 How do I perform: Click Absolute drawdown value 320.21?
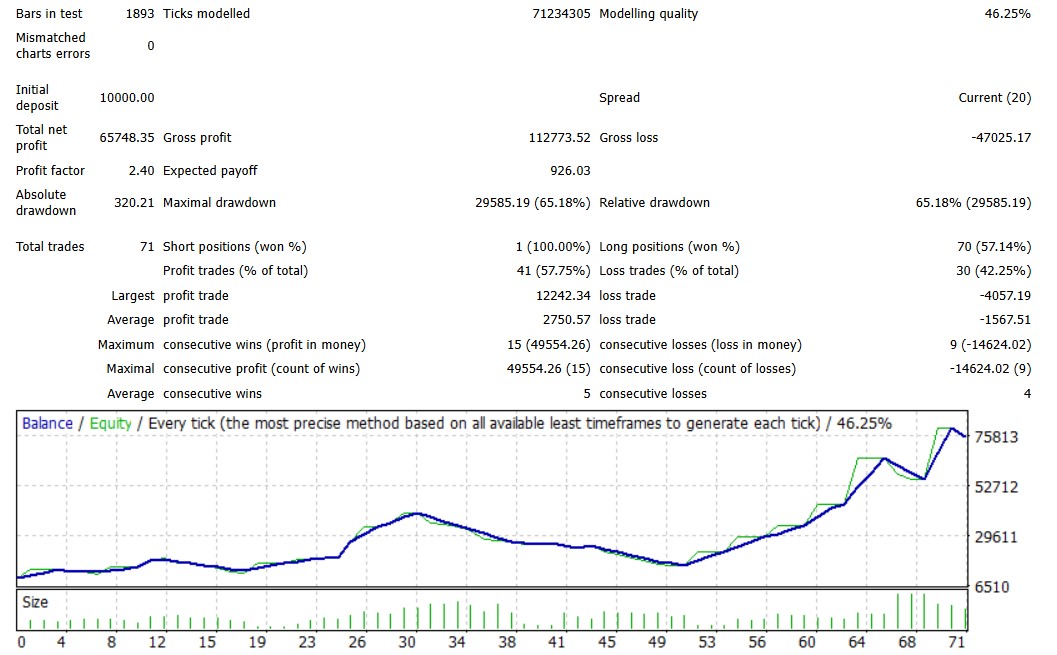click(x=134, y=202)
